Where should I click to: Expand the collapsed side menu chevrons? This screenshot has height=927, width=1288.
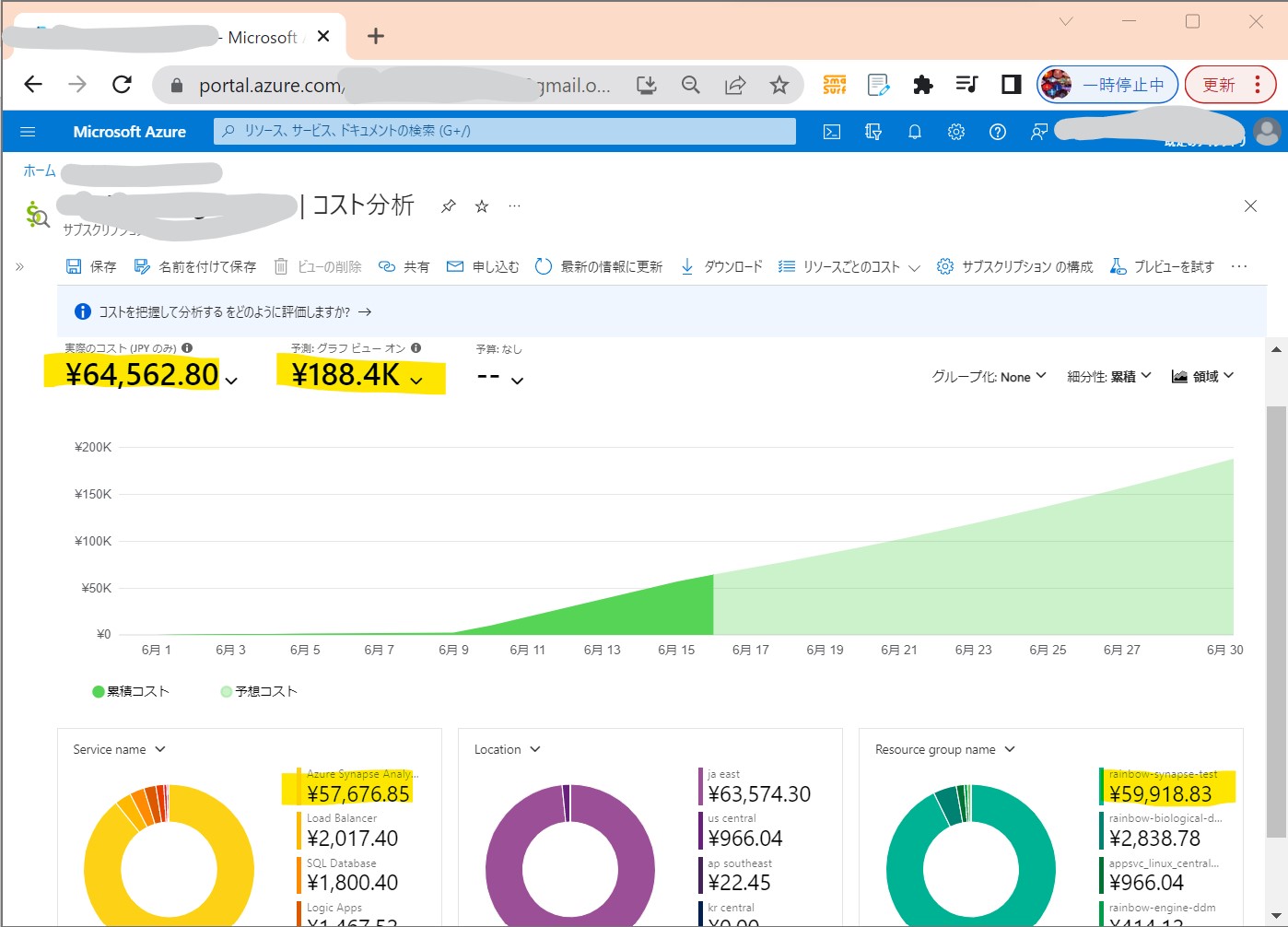19,266
